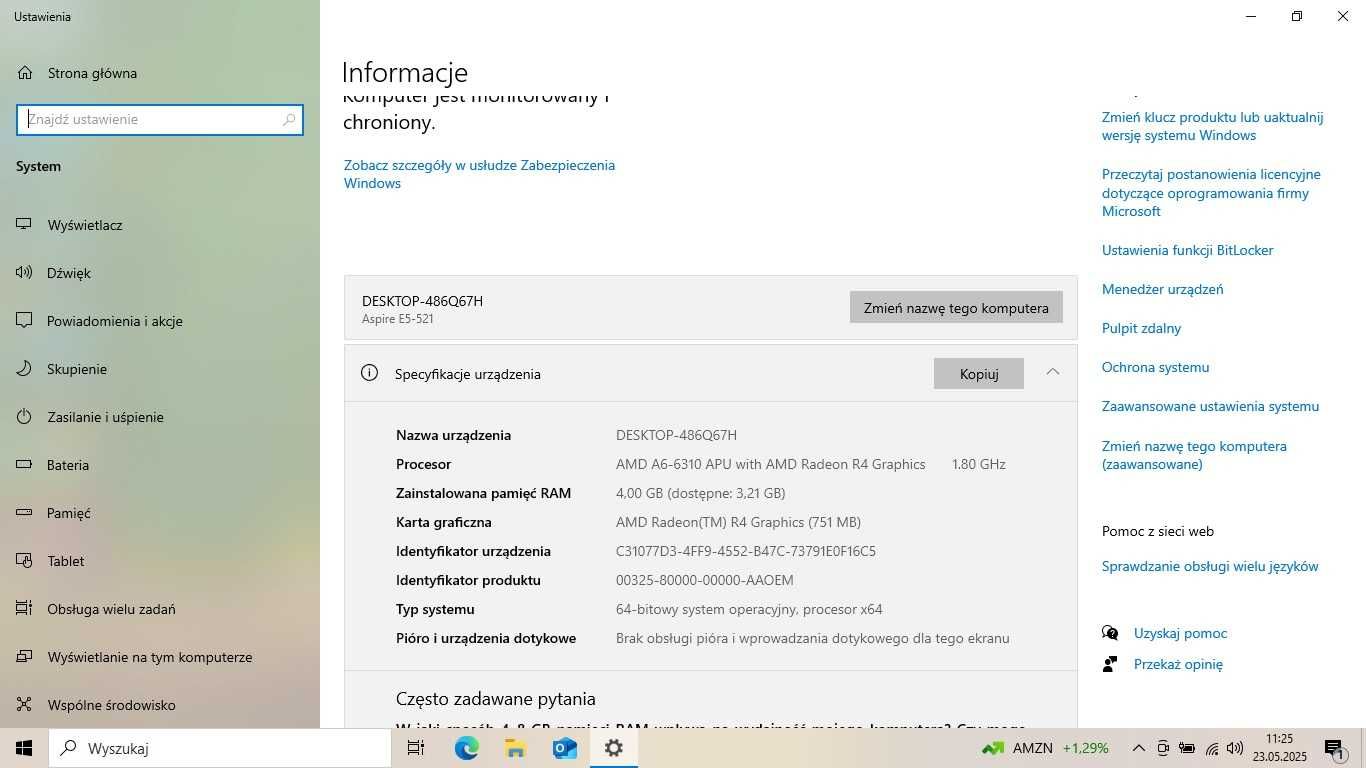The width and height of the screenshot is (1366, 768).
Task: Open Zaawansowane ustawienia systemu link
Action: coord(1210,406)
